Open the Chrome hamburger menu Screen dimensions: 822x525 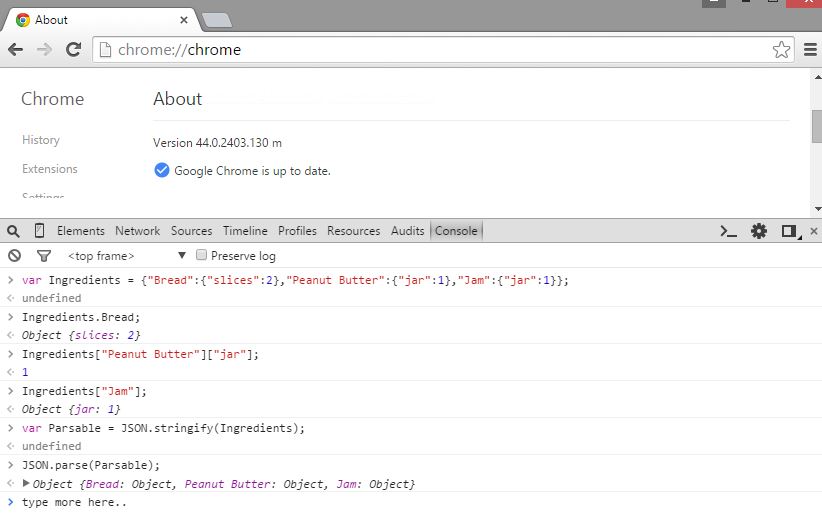(x=810, y=50)
